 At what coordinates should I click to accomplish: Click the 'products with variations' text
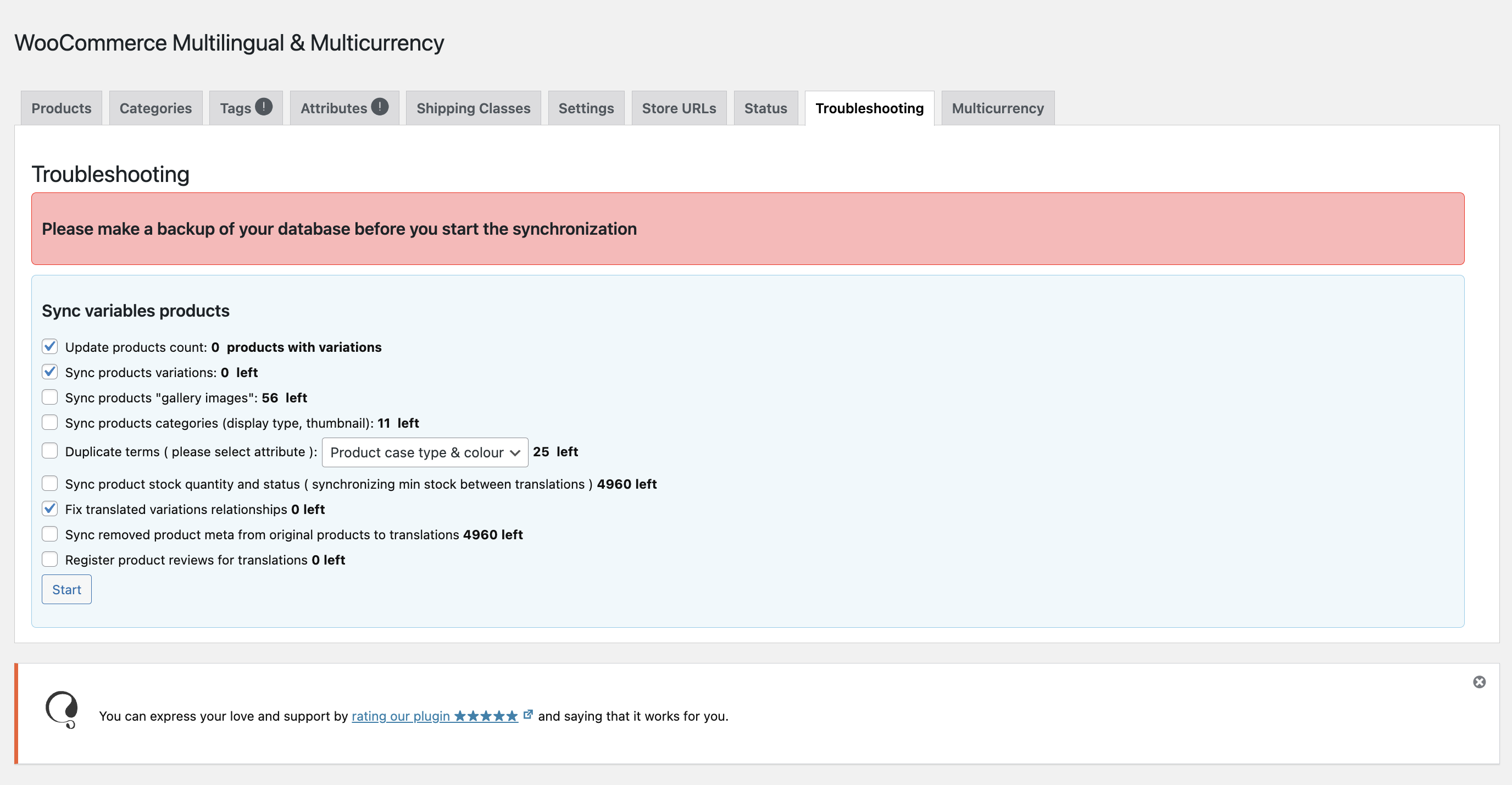point(304,347)
